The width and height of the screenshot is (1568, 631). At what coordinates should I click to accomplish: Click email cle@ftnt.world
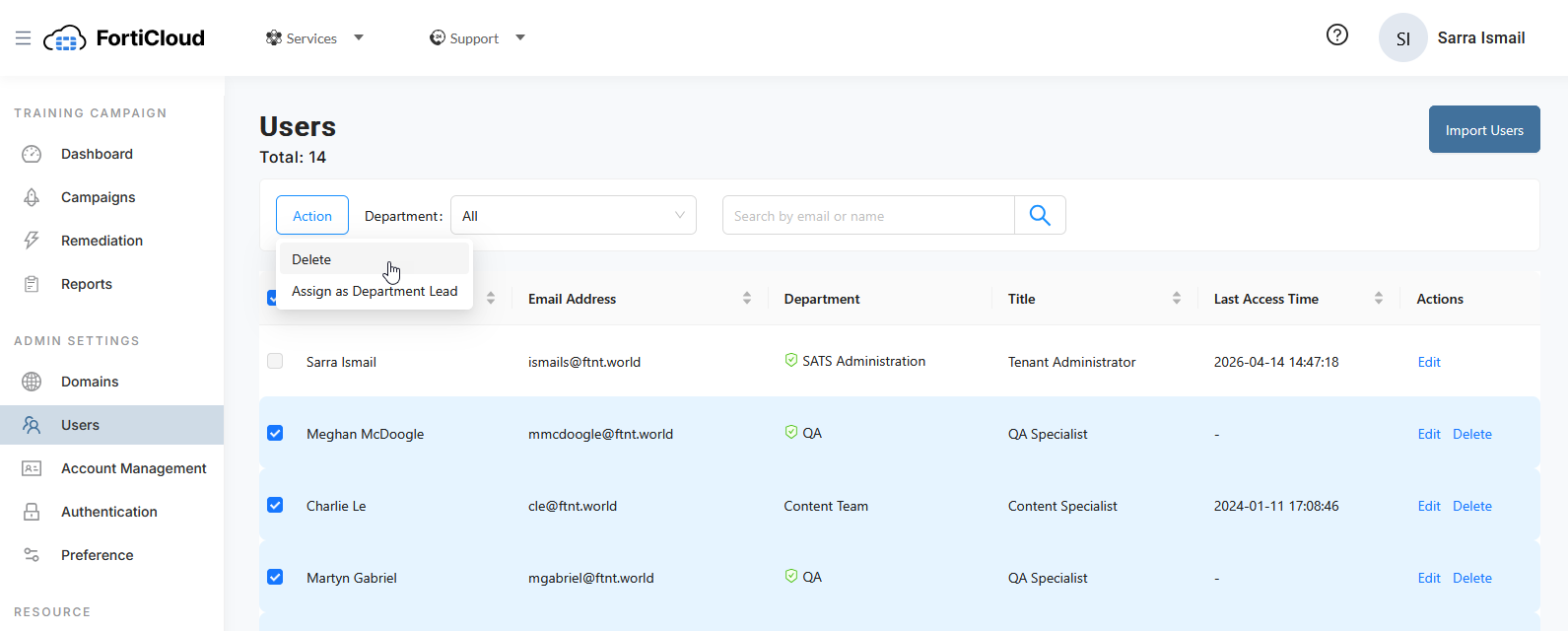tap(573, 506)
